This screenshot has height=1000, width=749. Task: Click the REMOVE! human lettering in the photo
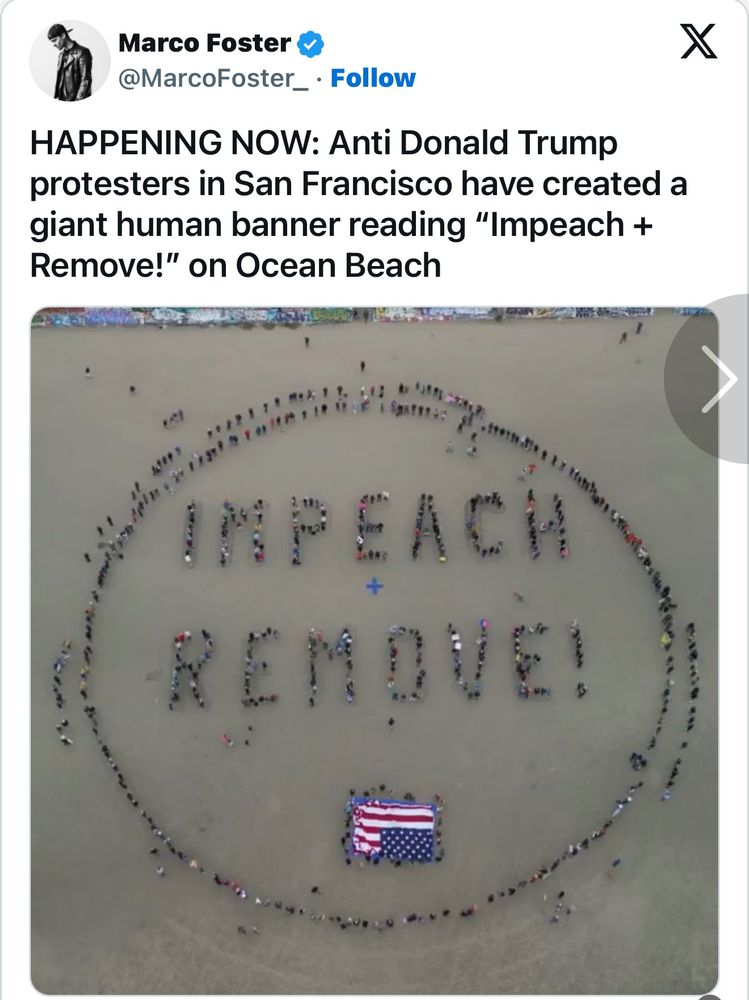coord(376,665)
